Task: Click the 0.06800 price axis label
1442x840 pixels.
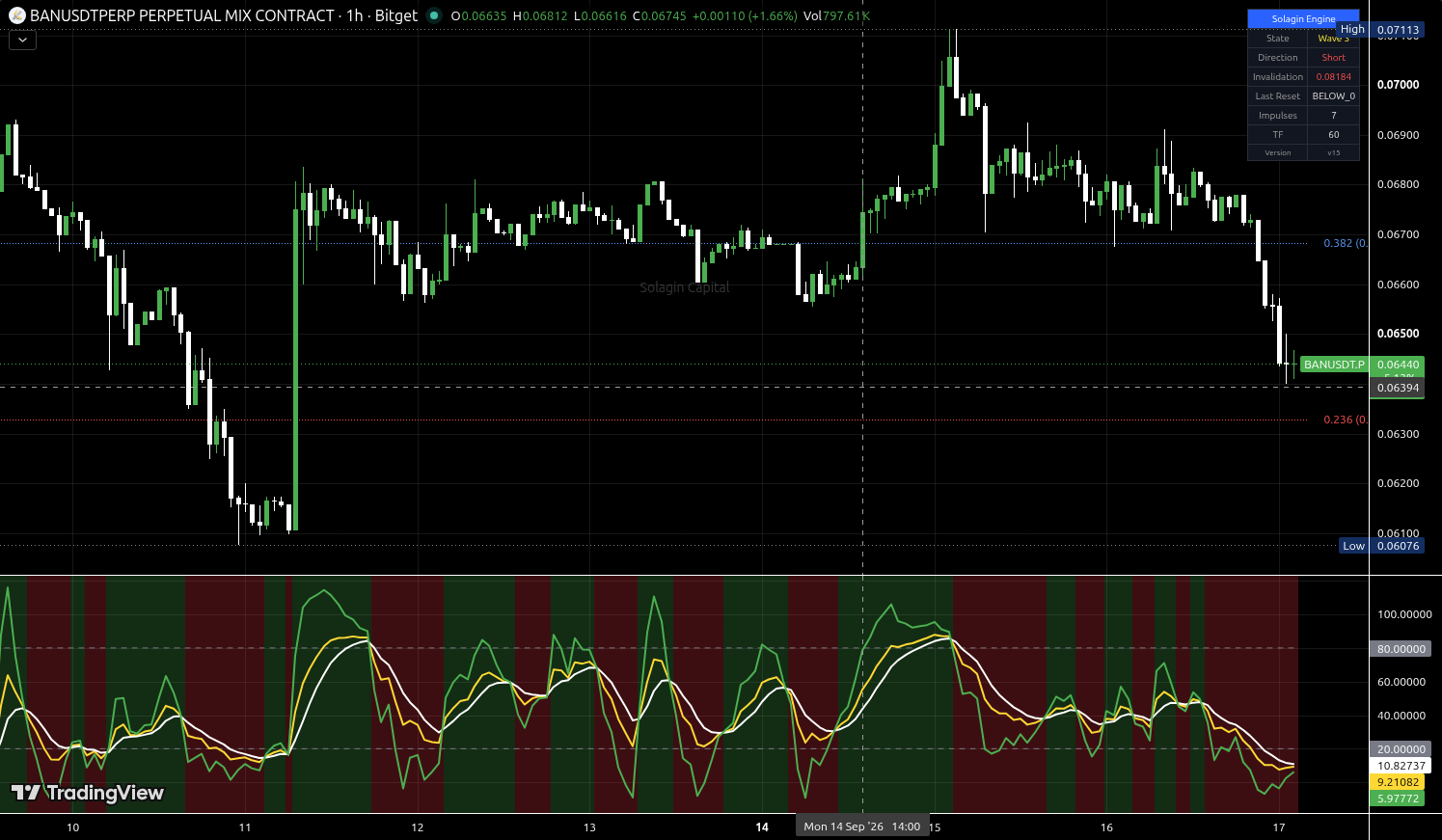Action: [x=1398, y=184]
